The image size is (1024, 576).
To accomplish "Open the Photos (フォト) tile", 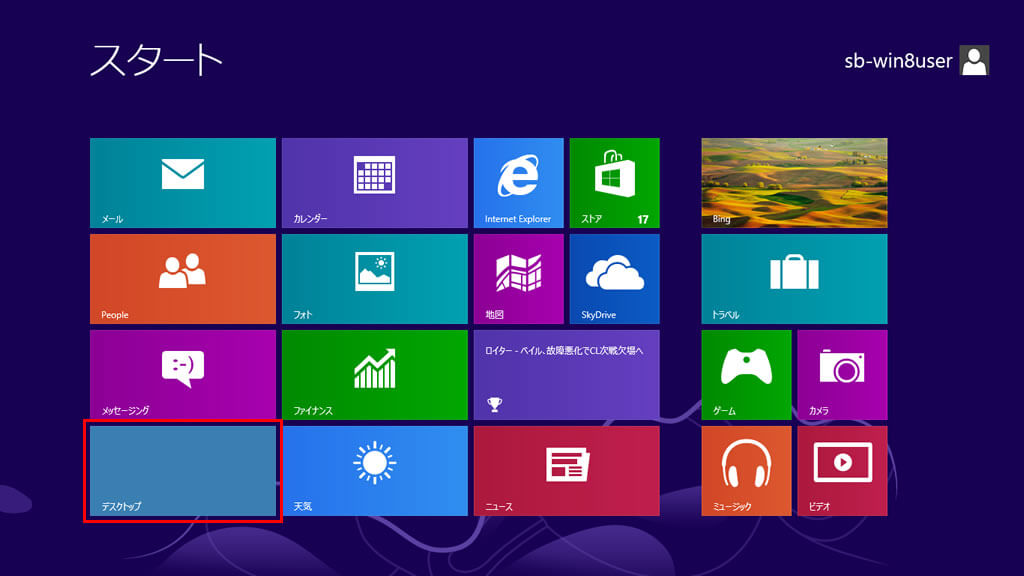I will coord(374,278).
